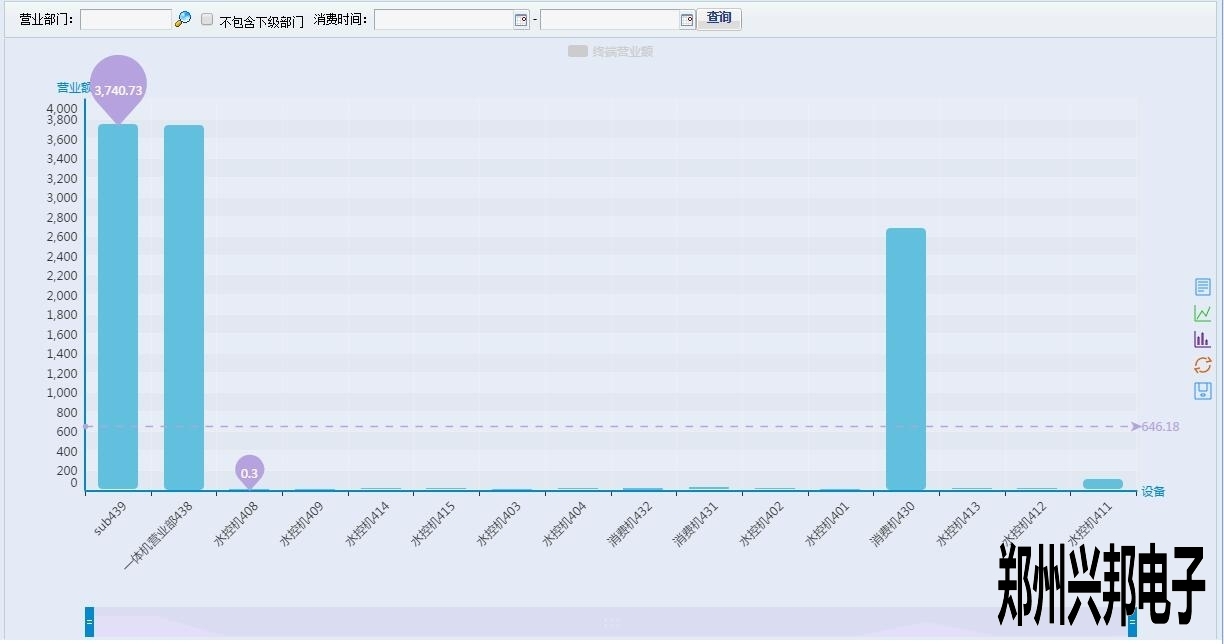This screenshot has height=644, width=1224.
Task: Check the 不包含下级部门 checkbox
Action: pyautogui.click(x=207, y=19)
